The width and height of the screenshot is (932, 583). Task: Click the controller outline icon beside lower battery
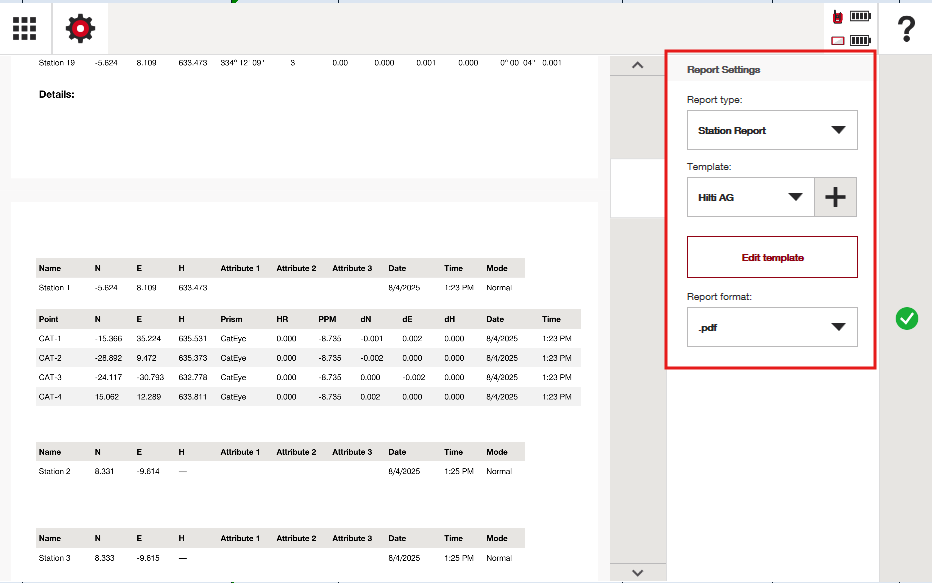point(837,41)
